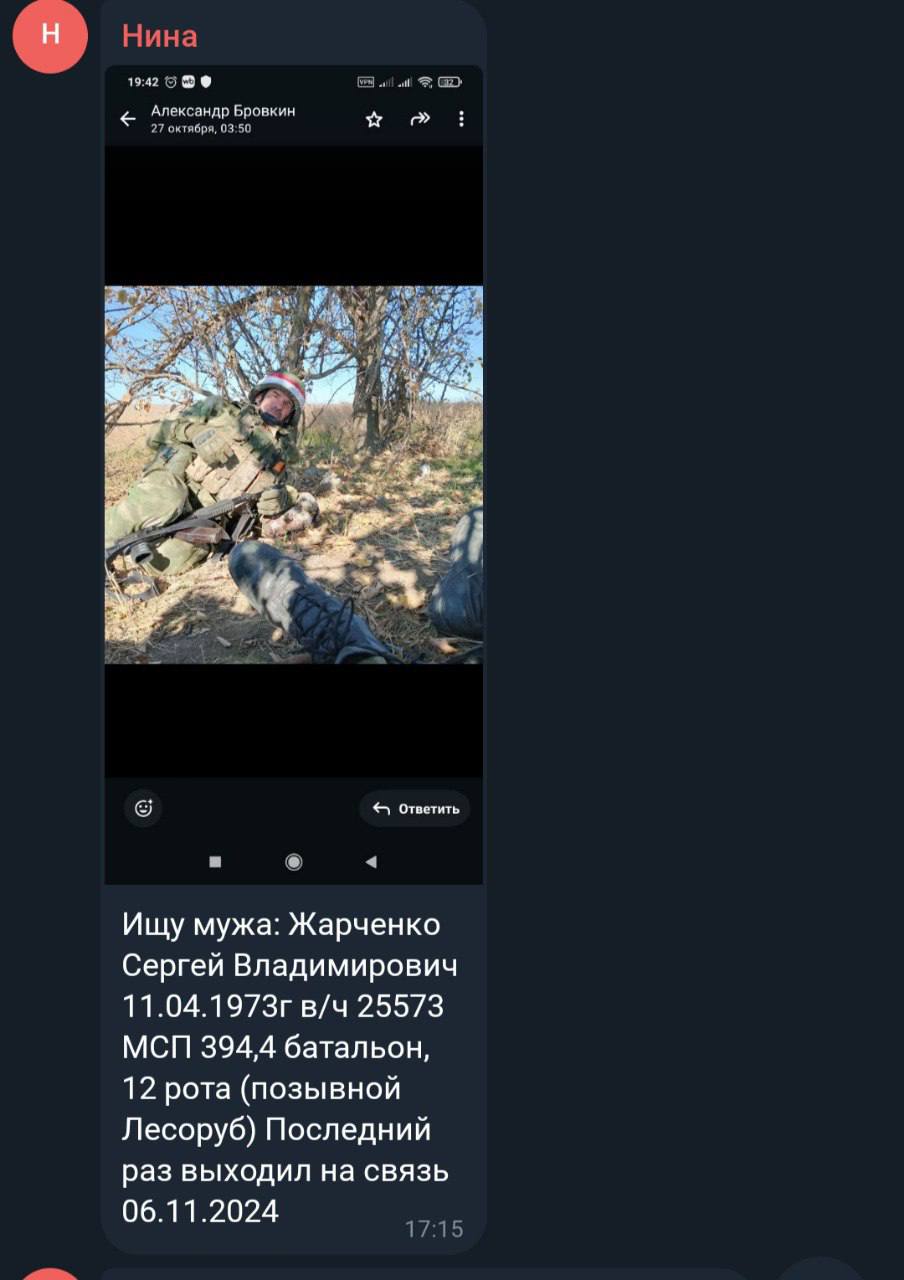Screen dimensions: 904x1280
Task: Click the message text starting with Ищу мужа
Action: coord(290,1068)
